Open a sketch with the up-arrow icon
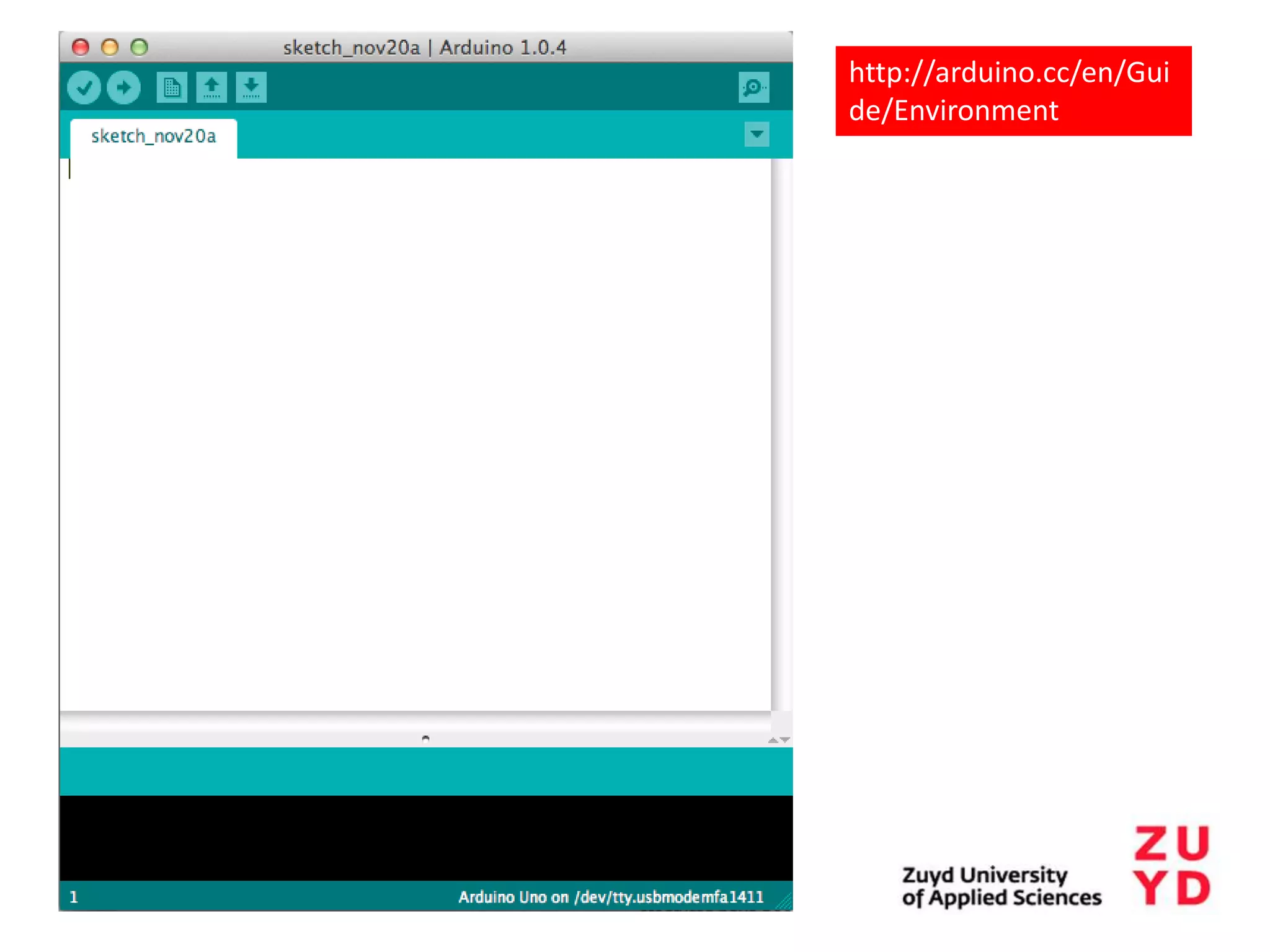The height and width of the screenshot is (952, 1270). point(211,87)
